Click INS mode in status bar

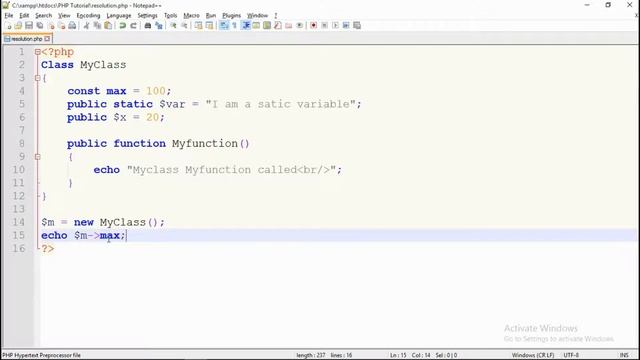coord(624,355)
